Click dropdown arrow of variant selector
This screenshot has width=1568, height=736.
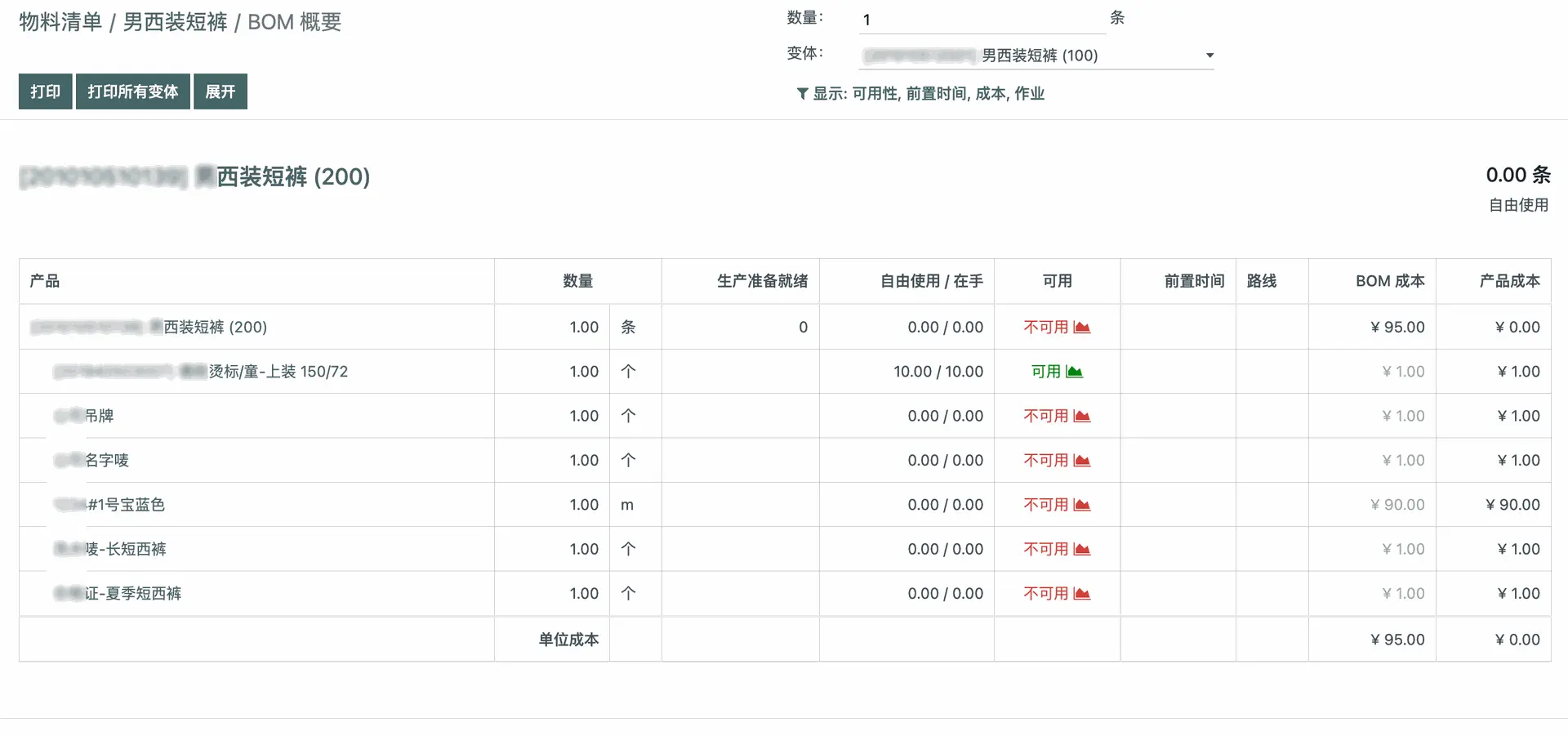pyautogui.click(x=1209, y=56)
